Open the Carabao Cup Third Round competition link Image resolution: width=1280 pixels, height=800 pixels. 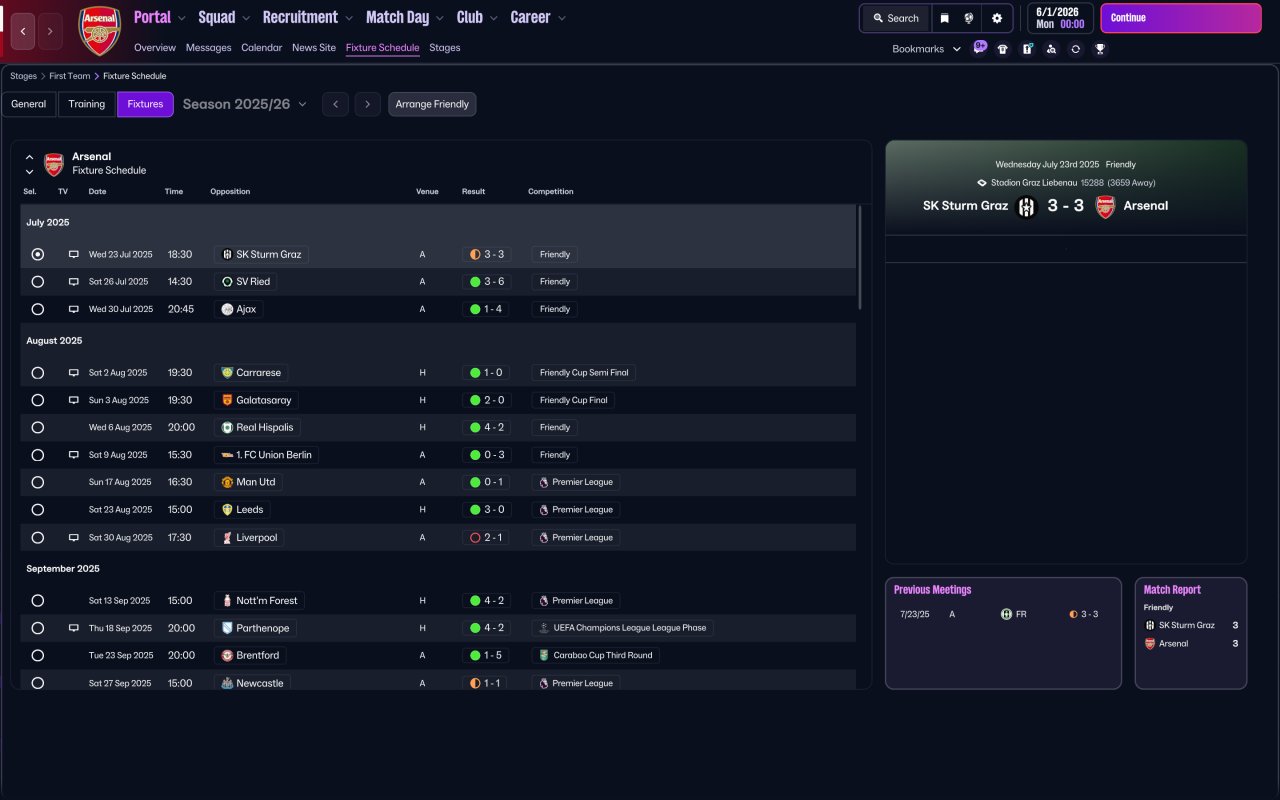click(x=596, y=656)
